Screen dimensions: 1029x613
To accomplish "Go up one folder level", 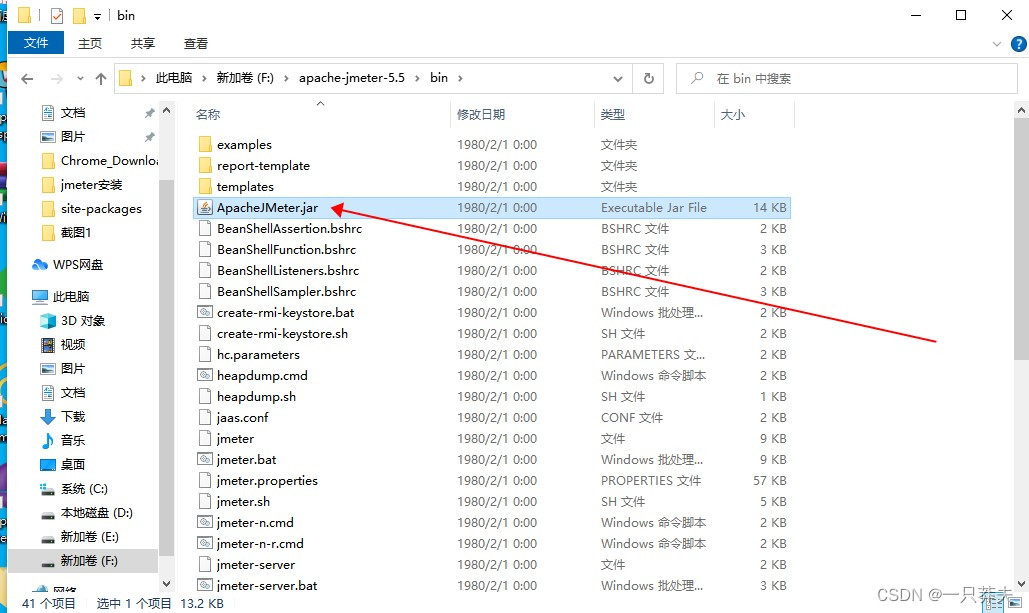I will (x=100, y=79).
